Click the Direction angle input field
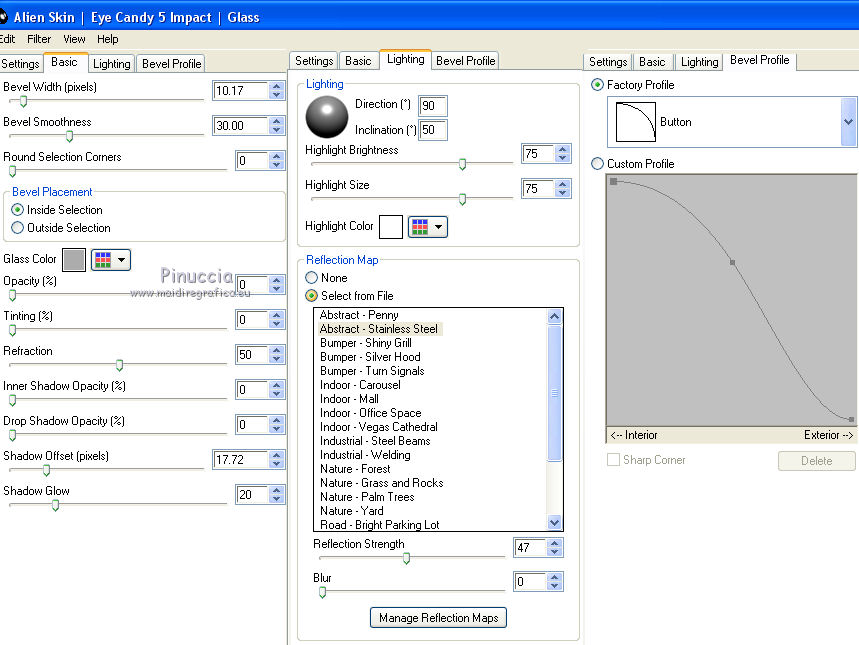The image size is (859, 645). click(433, 106)
